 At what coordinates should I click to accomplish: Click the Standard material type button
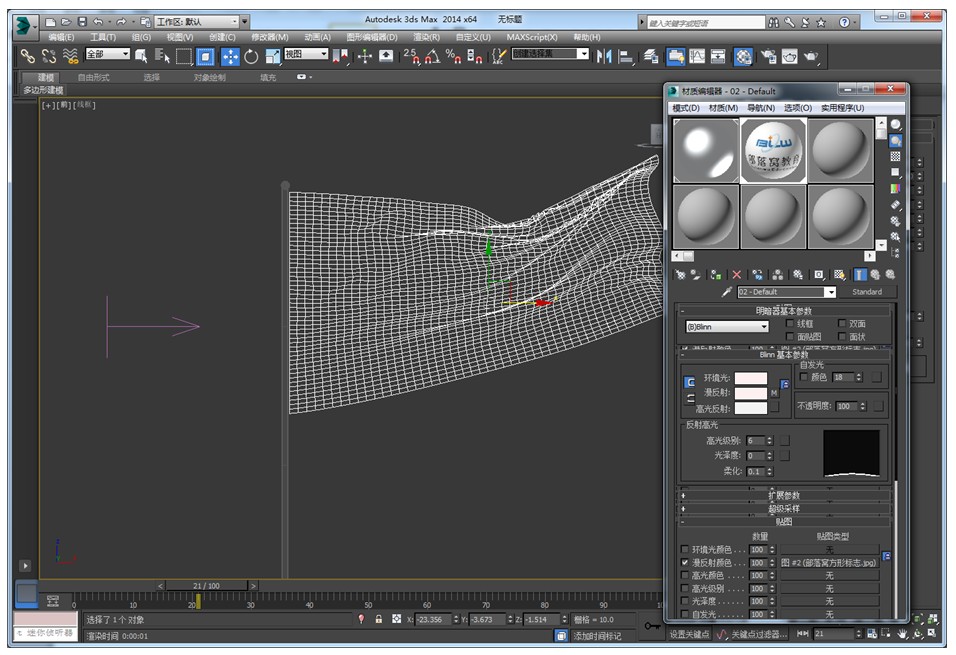tap(867, 292)
